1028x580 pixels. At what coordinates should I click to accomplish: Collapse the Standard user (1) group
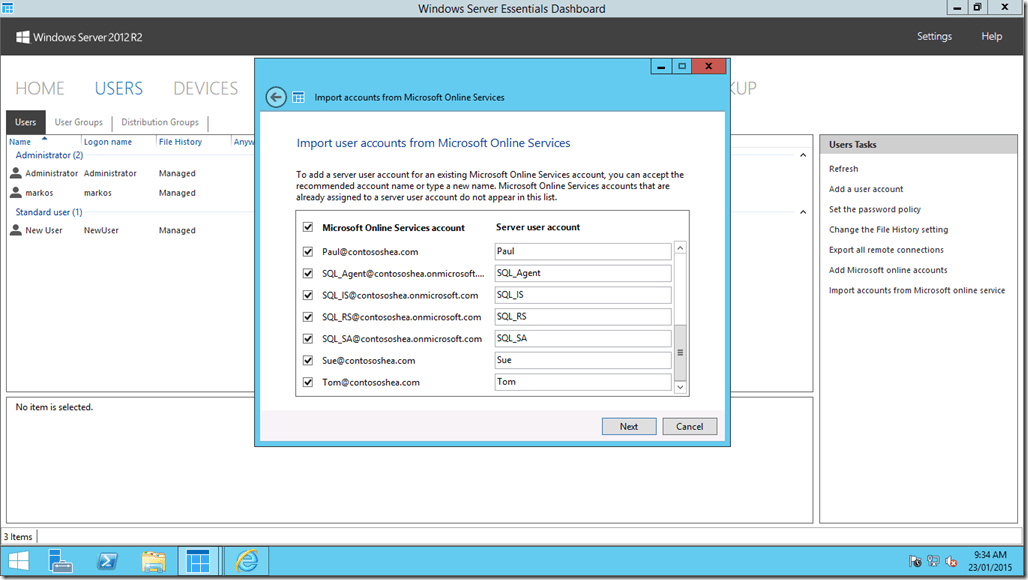[x=802, y=209]
